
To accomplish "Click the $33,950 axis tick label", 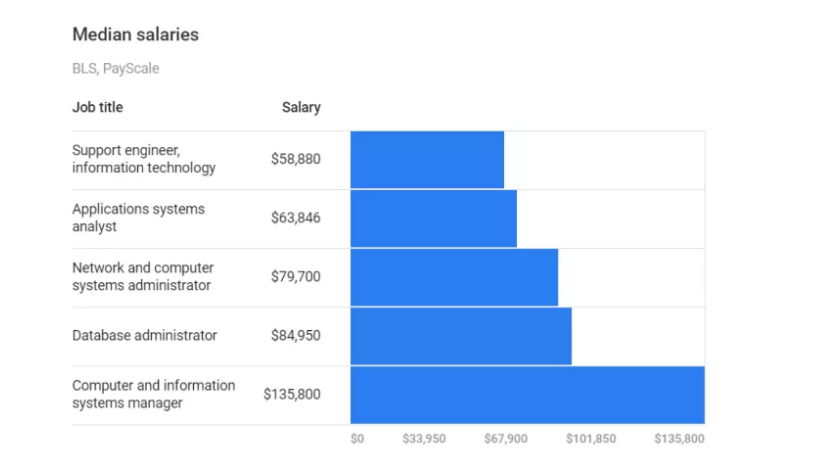I will tap(424, 439).
